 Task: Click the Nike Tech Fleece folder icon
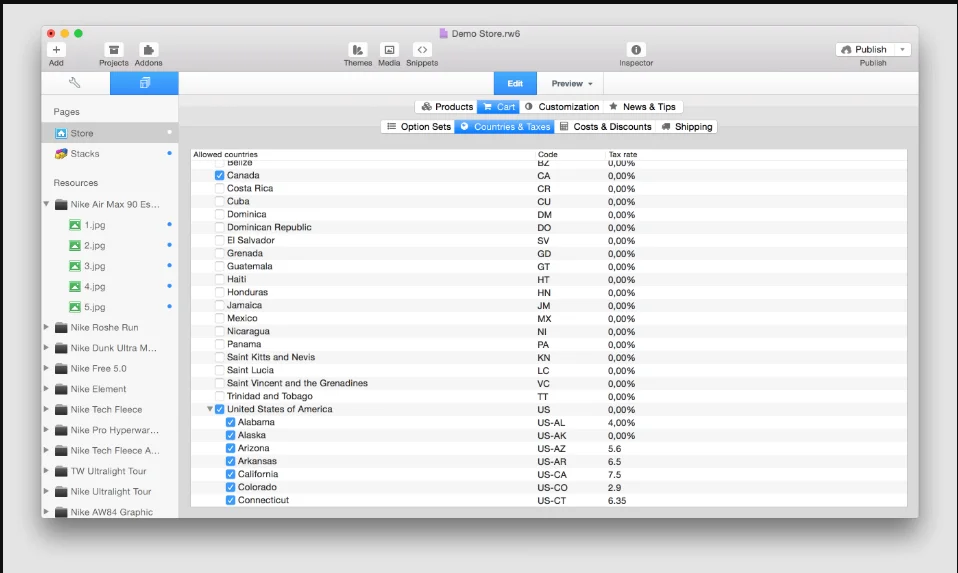pos(61,409)
